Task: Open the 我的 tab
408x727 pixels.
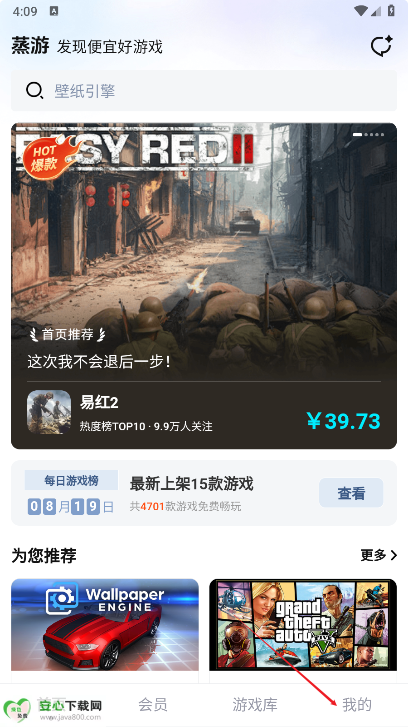Action: point(357,705)
